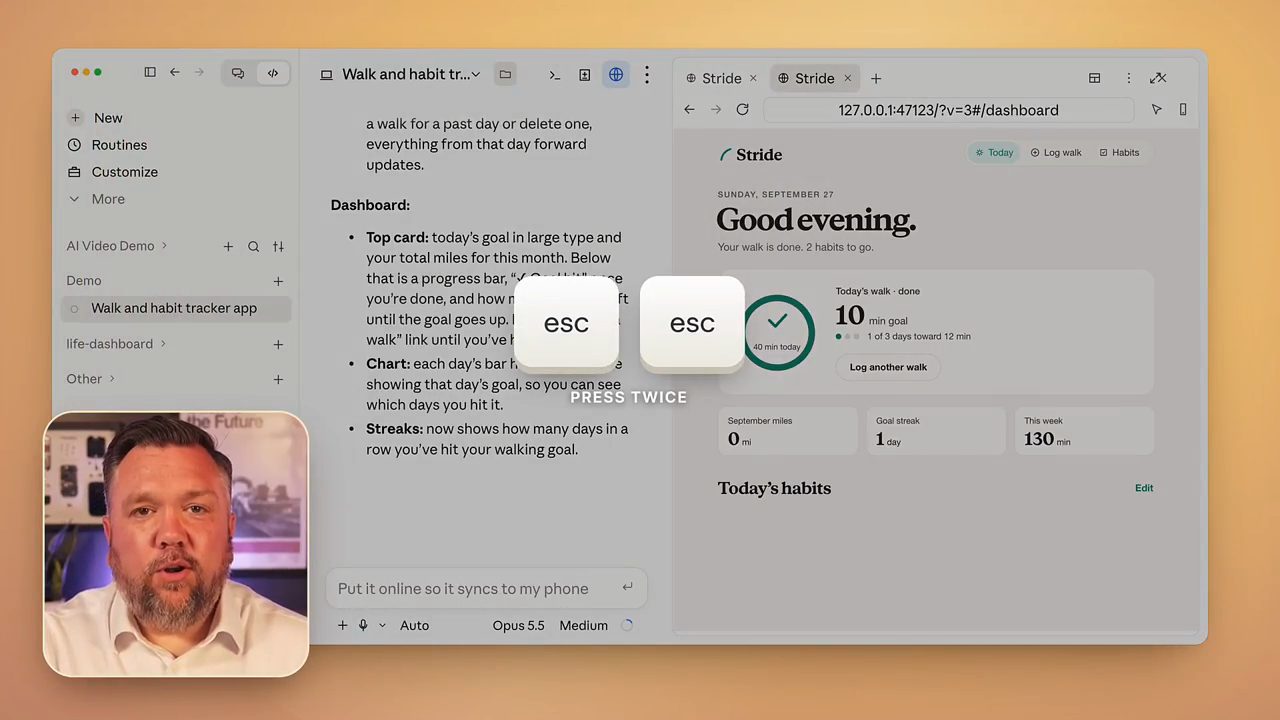Open the chat header three-dot menu
1280x720 pixels.
click(647, 75)
